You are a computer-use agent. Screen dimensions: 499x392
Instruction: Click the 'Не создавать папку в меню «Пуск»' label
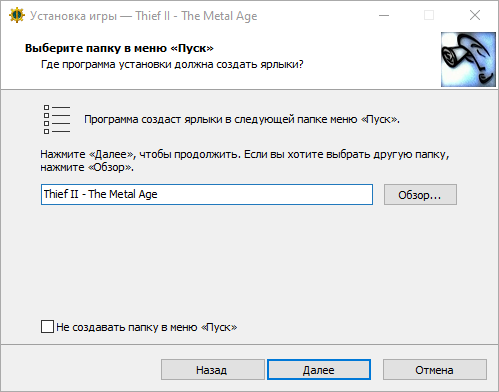(x=147, y=327)
